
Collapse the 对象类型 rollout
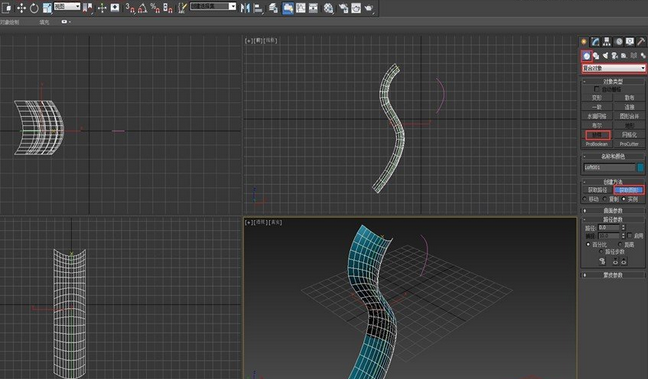click(x=613, y=81)
